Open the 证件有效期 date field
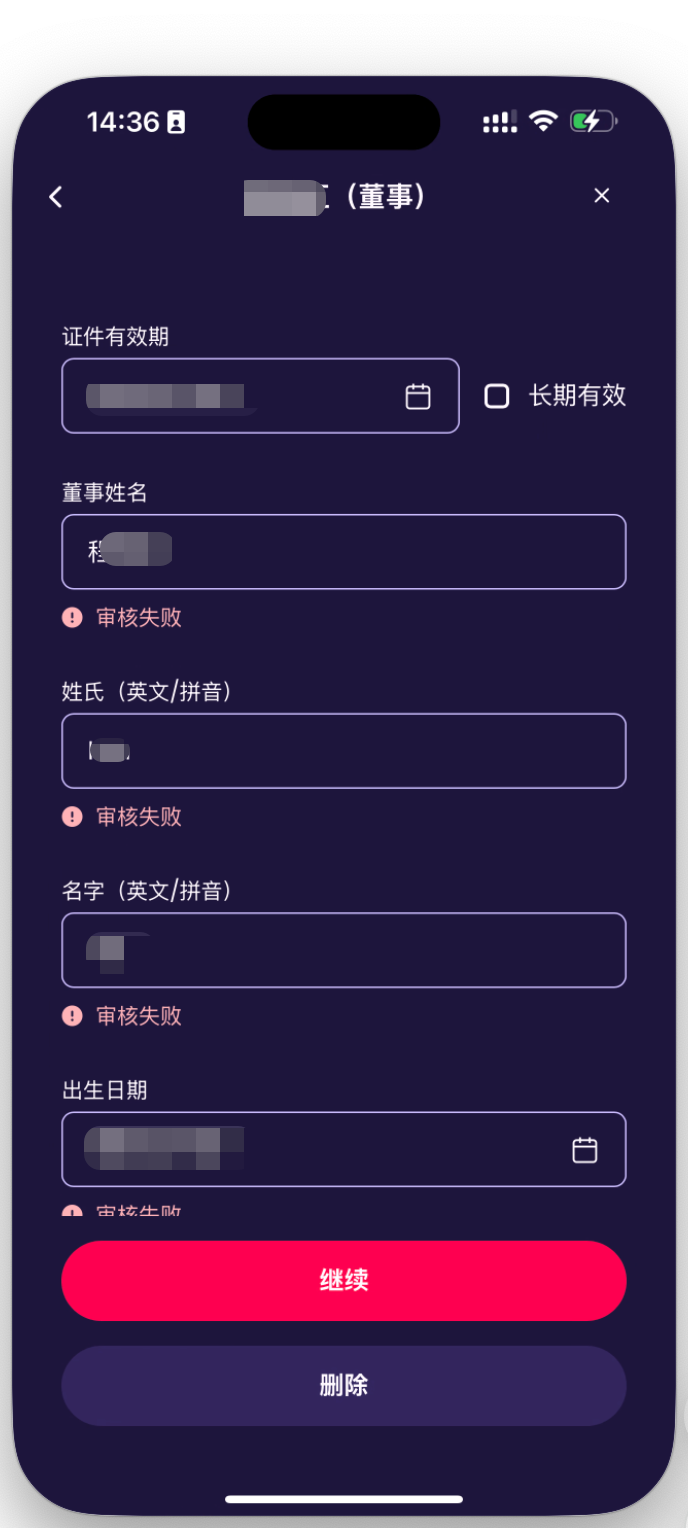This screenshot has height=1528, width=688. pyautogui.click(x=240, y=396)
